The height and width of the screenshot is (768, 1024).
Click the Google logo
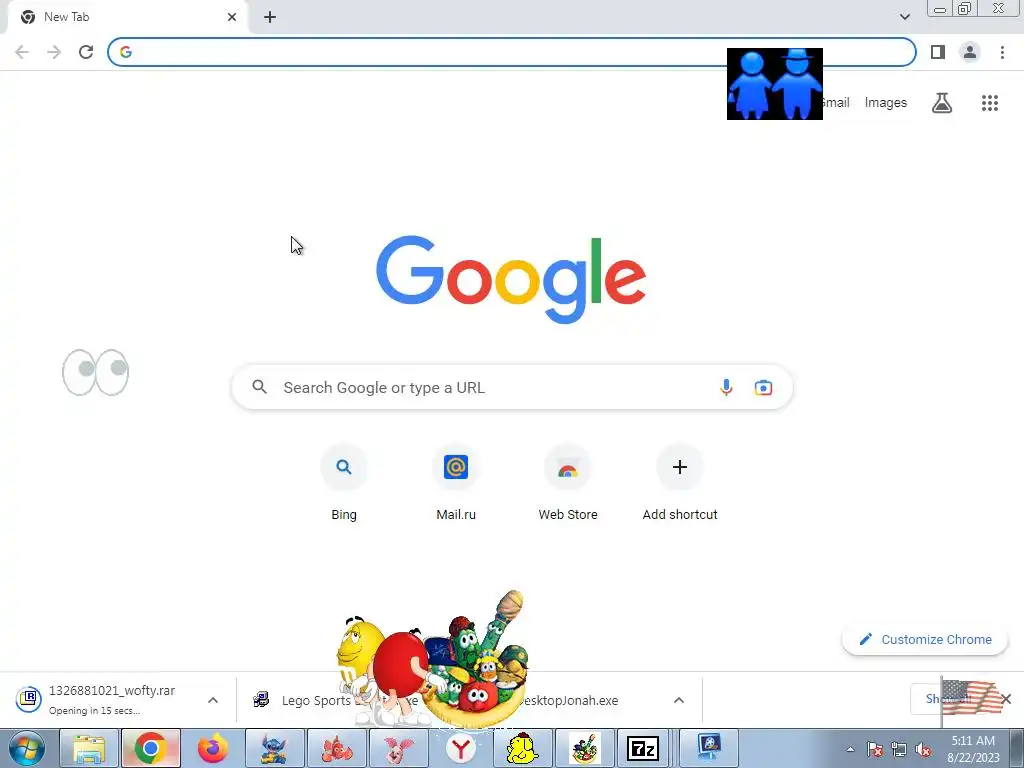[511, 280]
